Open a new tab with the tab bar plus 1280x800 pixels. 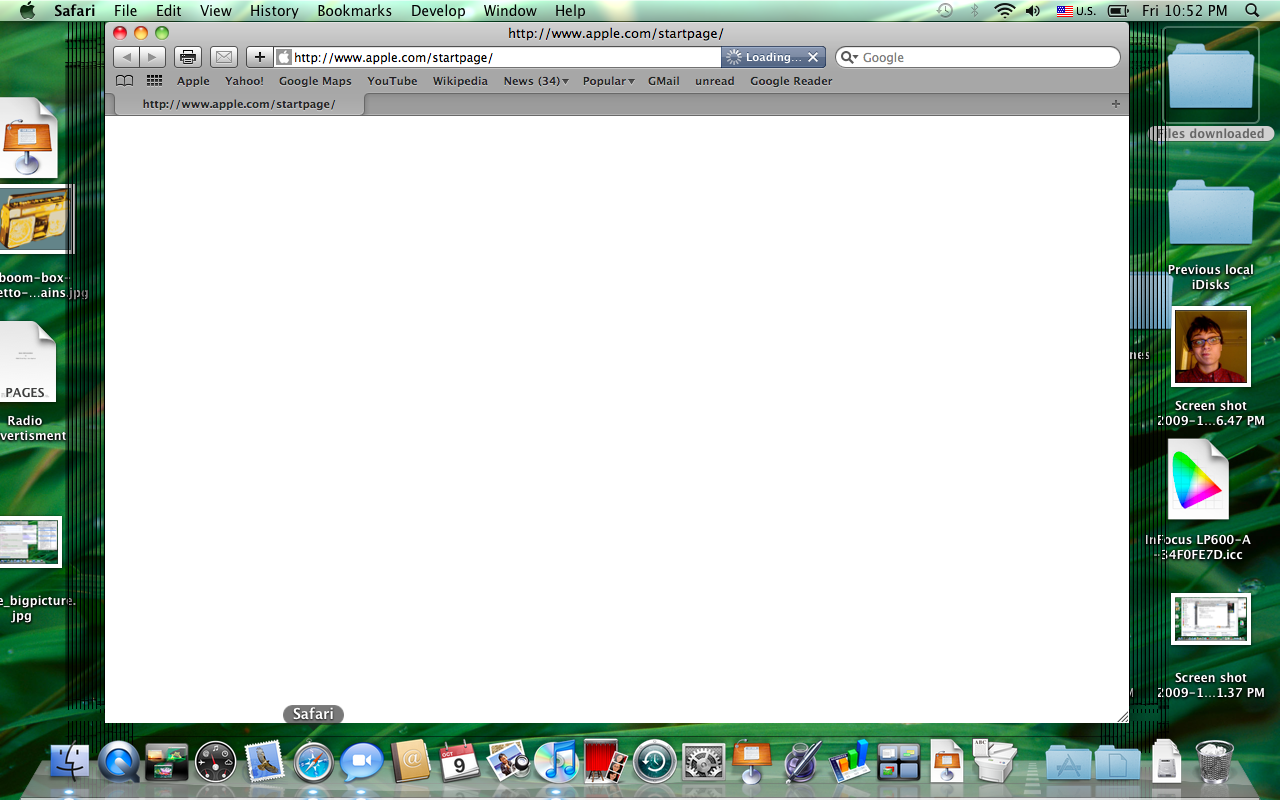click(x=1116, y=104)
